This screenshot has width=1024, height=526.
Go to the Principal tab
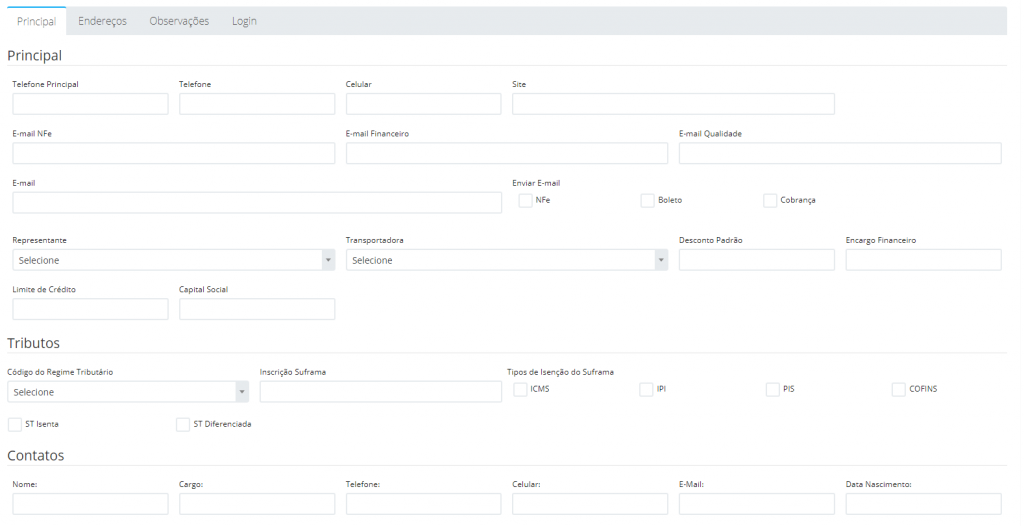coord(37,21)
